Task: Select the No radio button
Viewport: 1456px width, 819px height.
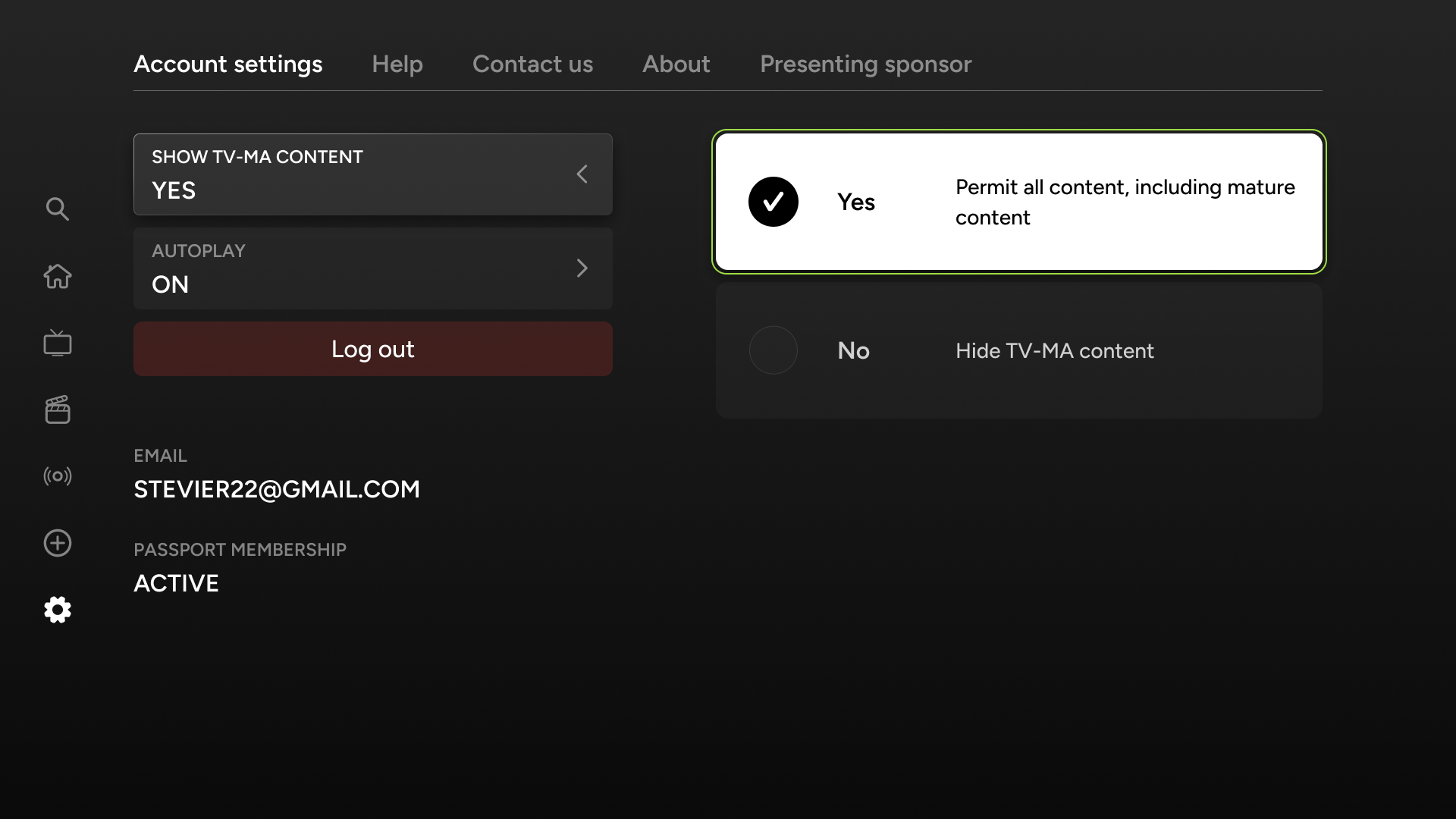Action: click(773, 350)
